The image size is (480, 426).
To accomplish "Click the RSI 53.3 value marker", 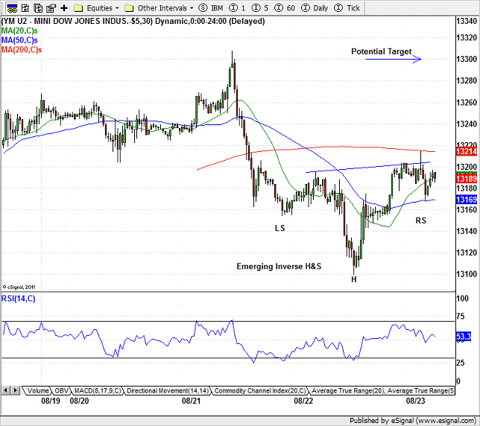I will (463, 337).
